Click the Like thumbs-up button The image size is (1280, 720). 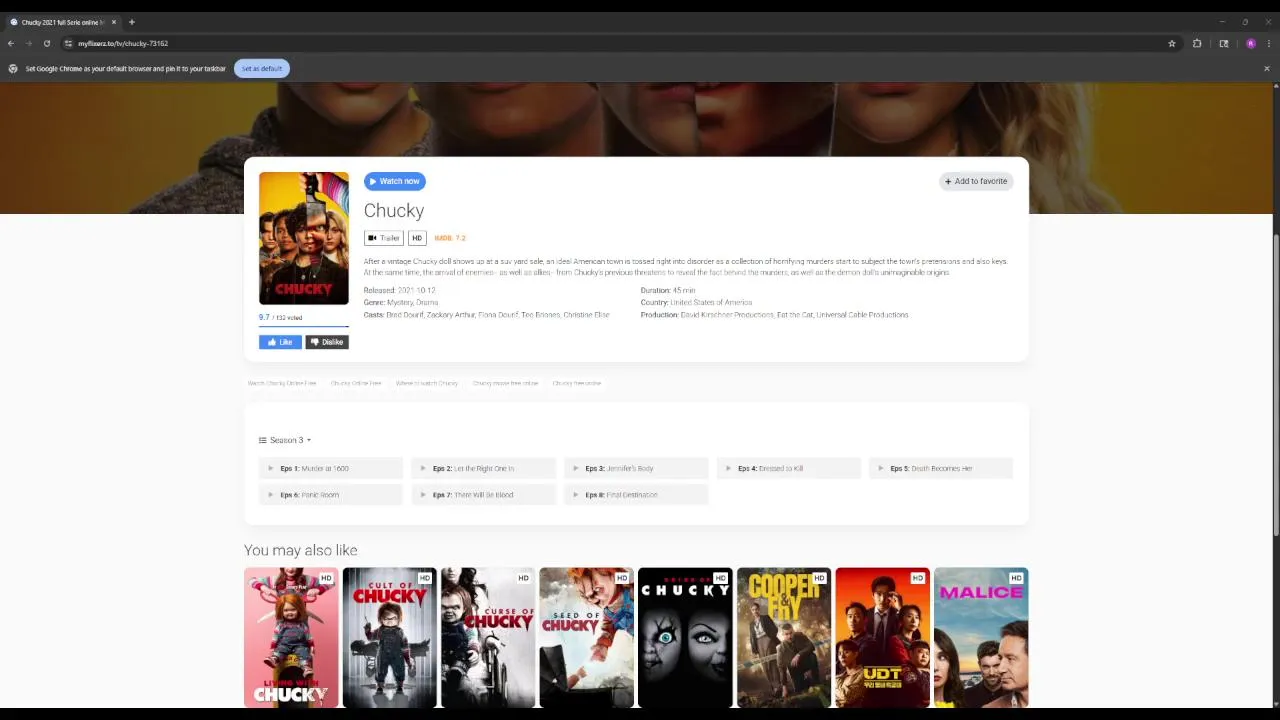tap(280, 342)
